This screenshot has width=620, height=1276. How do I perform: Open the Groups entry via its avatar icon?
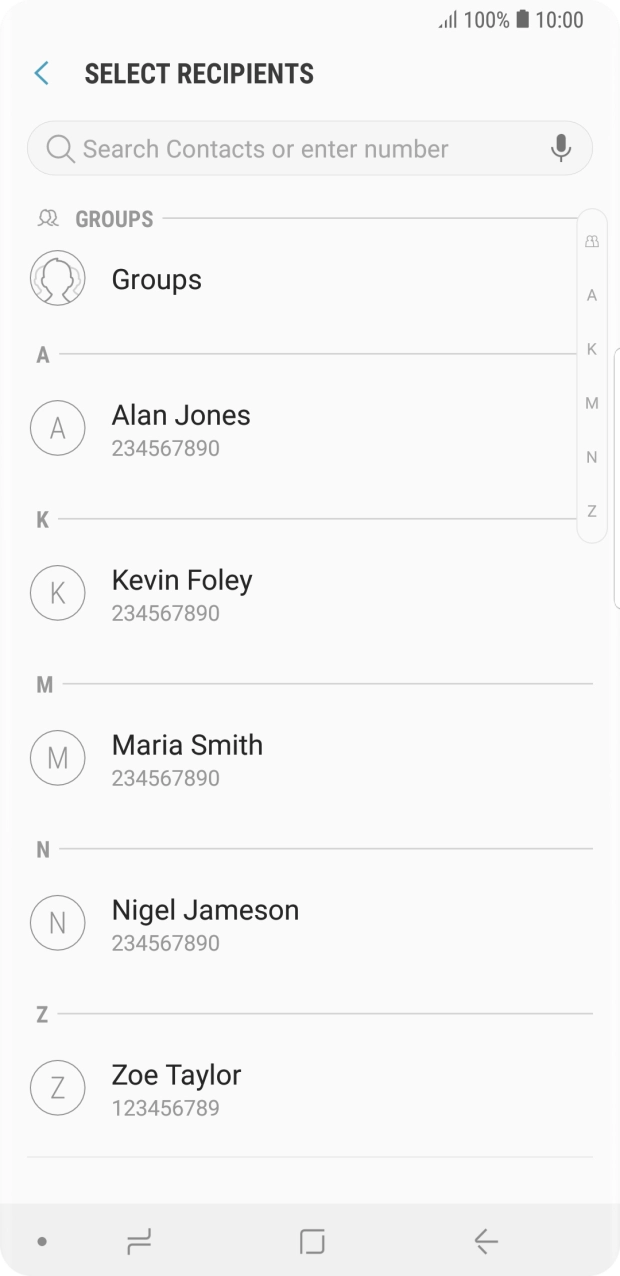coord(57,278)
